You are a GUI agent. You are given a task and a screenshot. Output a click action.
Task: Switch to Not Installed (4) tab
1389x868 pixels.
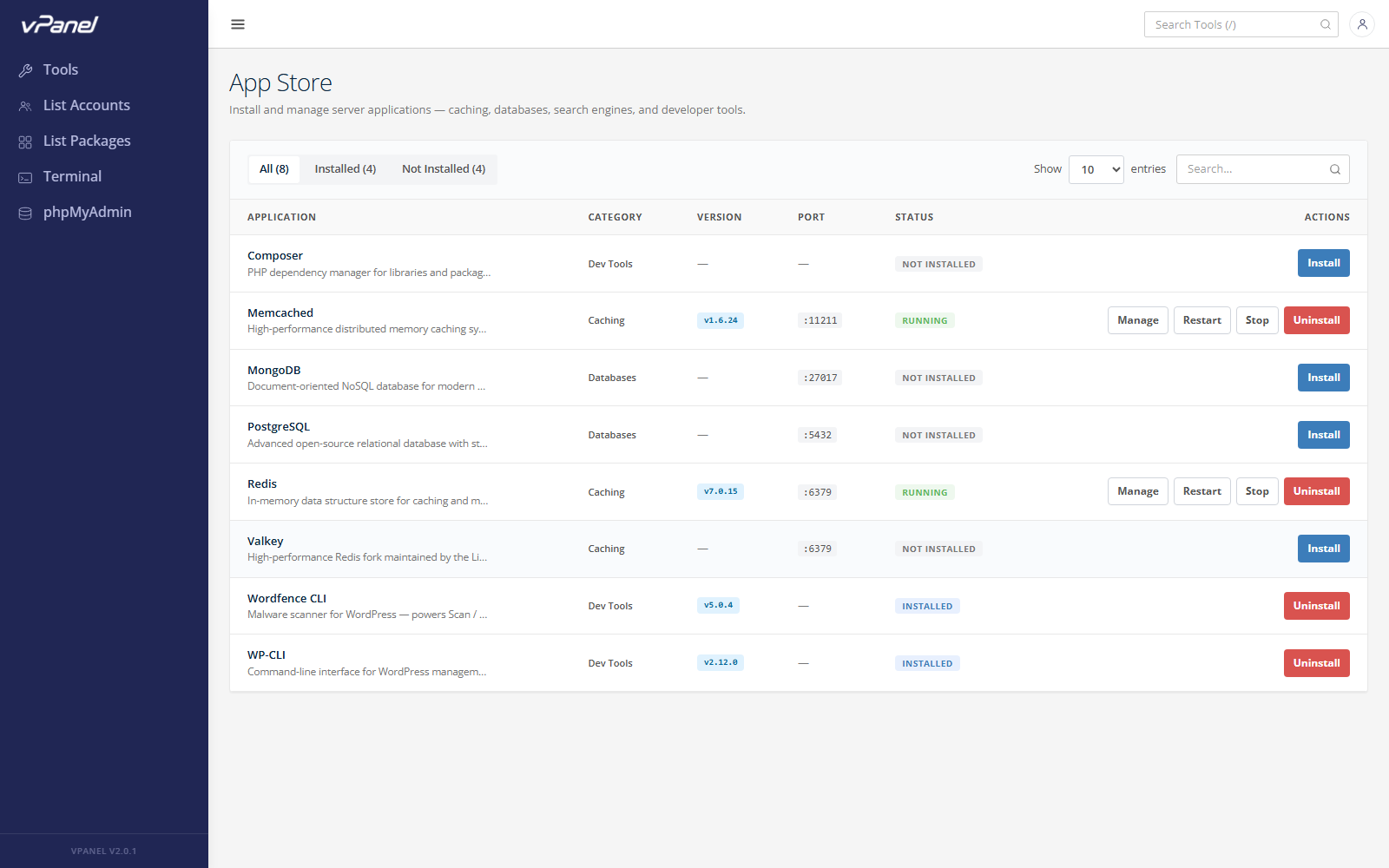tap(444, 169)
